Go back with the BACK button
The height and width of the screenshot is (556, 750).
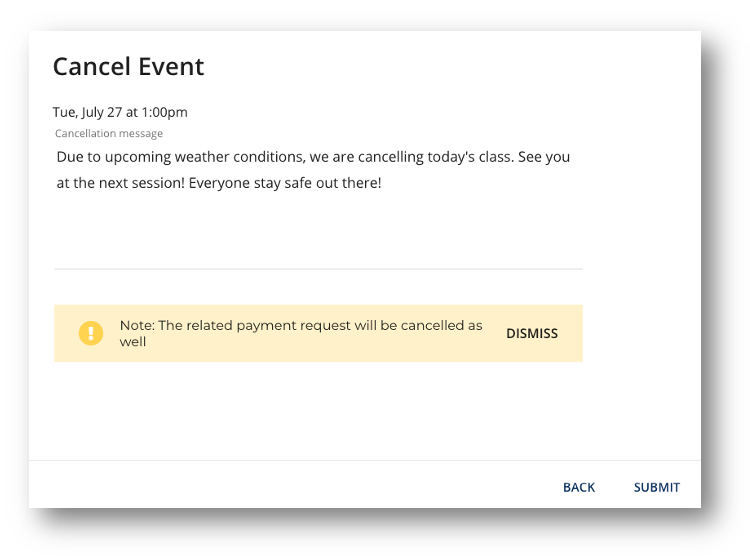579,487
